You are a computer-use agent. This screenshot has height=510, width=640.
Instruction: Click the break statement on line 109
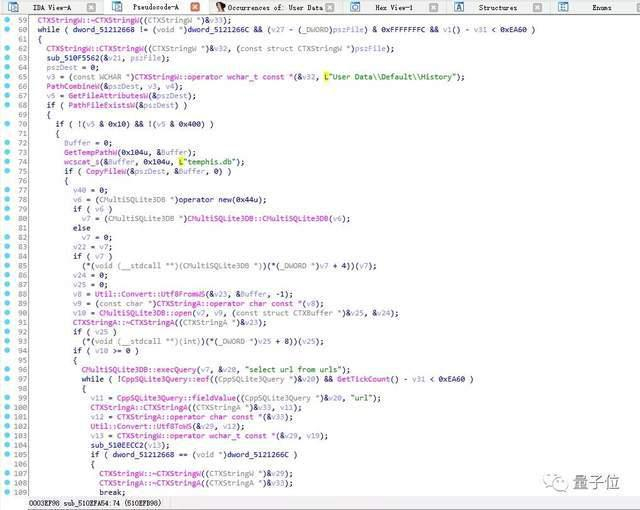coord(112,492)
